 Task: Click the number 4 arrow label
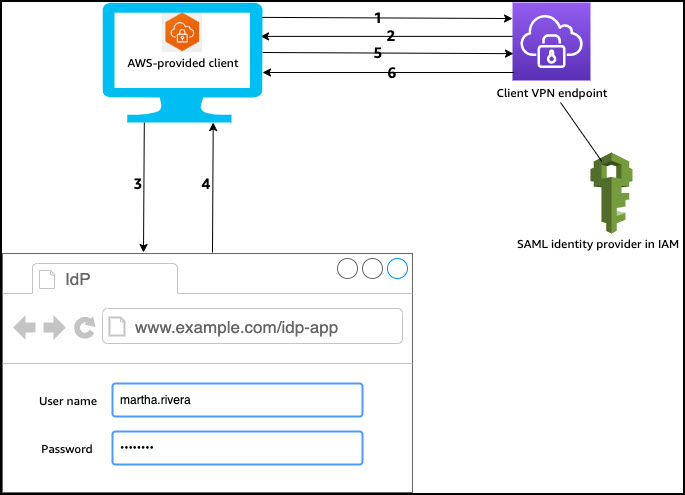[206, 184]
